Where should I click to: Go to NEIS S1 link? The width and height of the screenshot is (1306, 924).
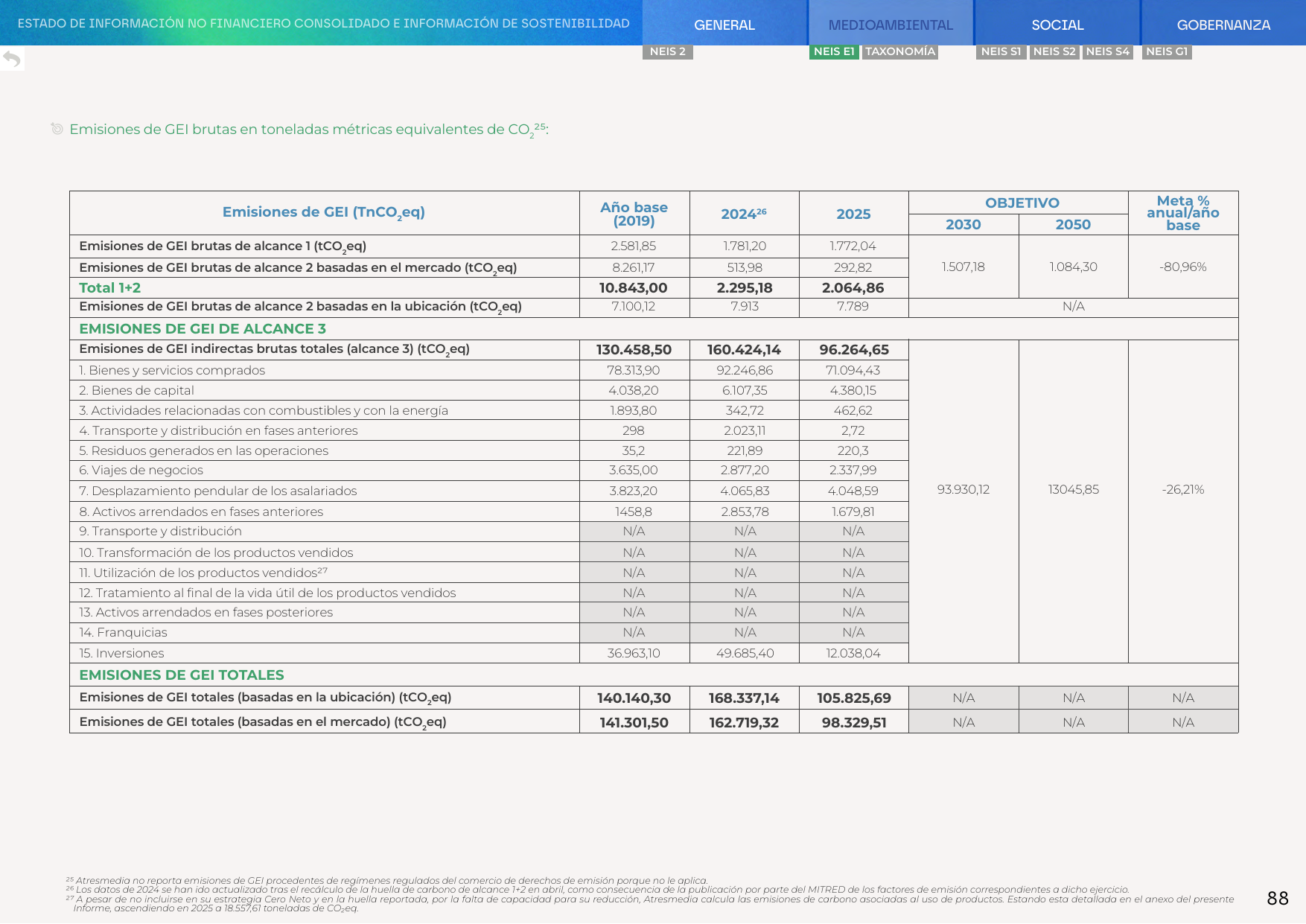tap(1001, 51)
